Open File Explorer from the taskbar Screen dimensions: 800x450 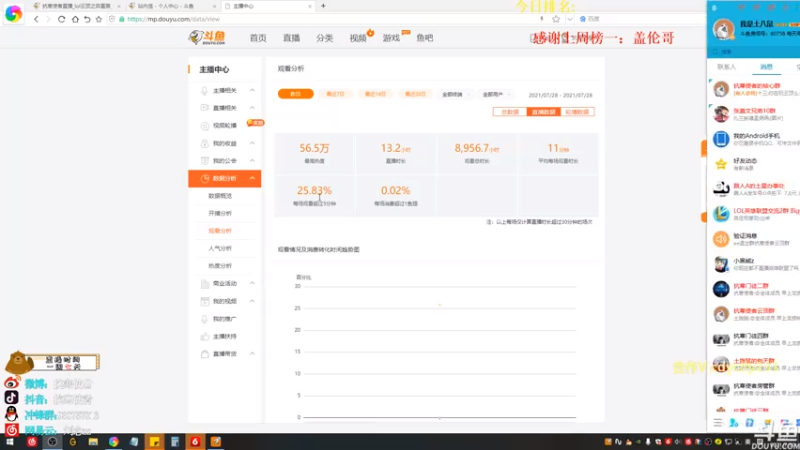[x=93, y=442]
